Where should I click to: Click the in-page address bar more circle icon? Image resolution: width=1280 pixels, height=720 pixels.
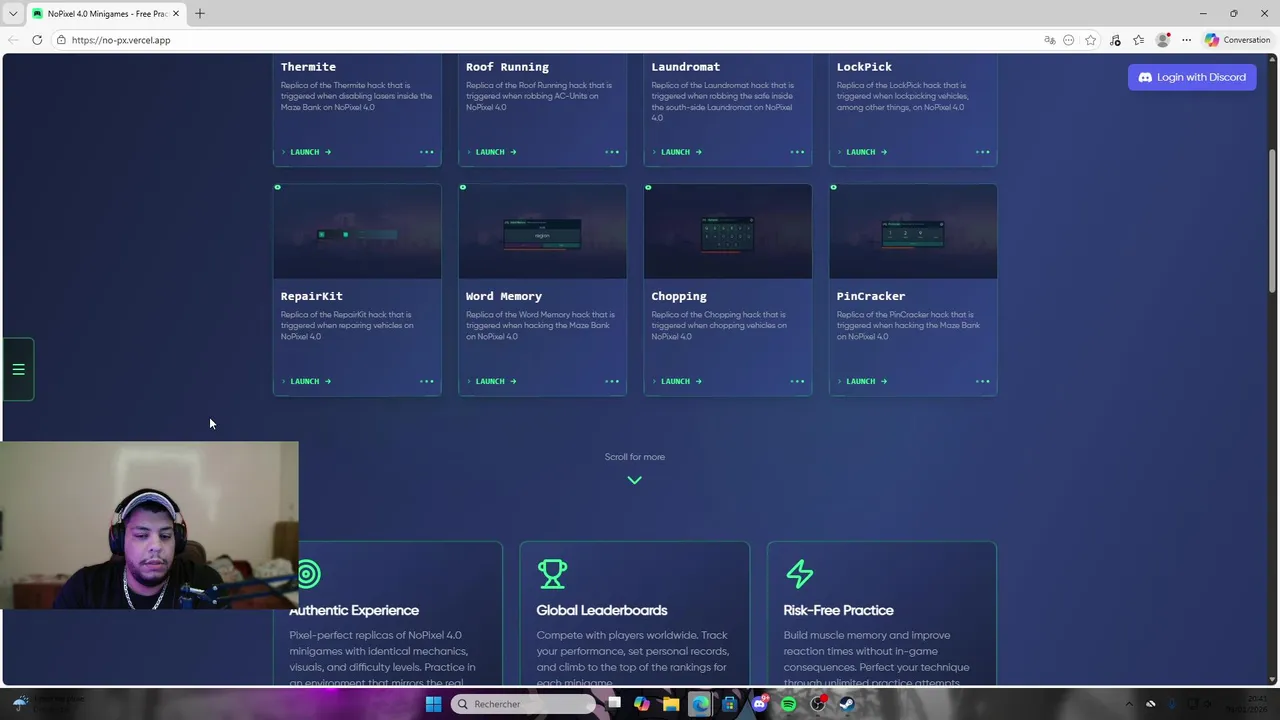coord(1069,40)
